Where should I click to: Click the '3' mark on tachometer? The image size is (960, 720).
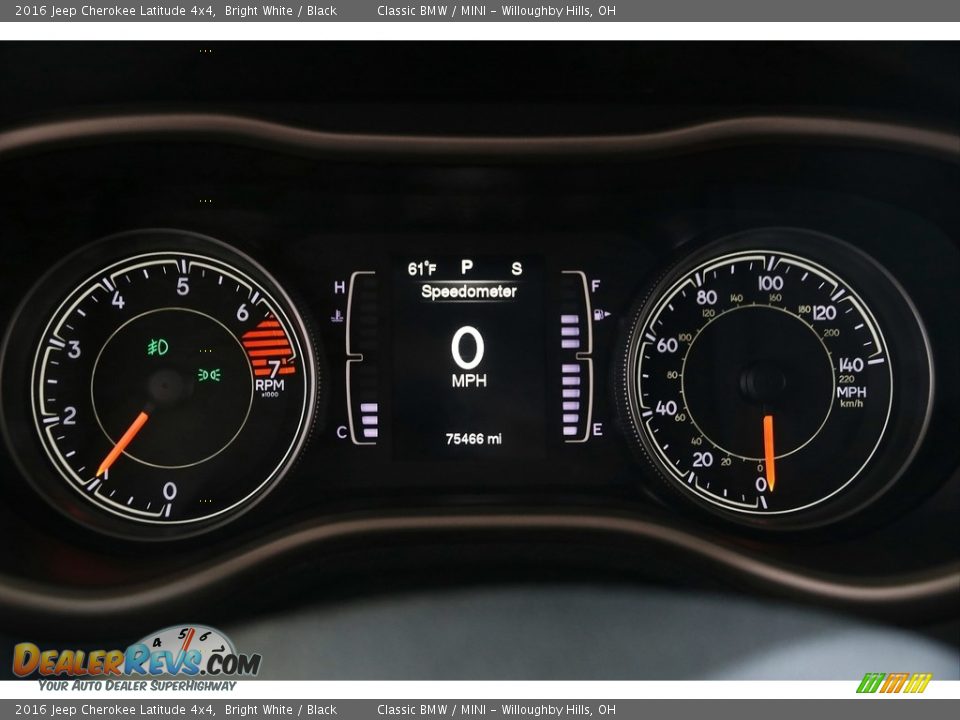(x=74, y=350)
